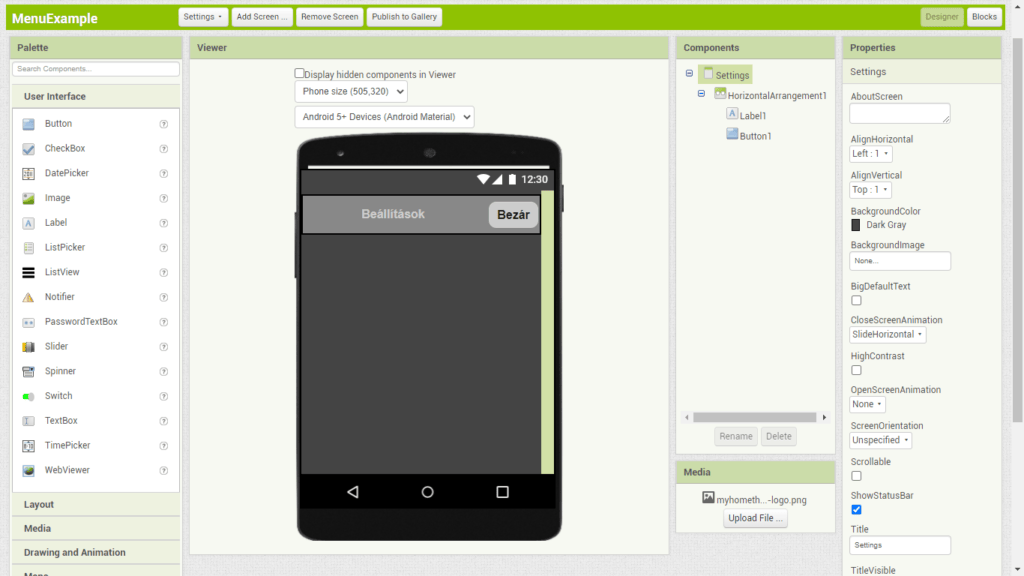Enable Display hidden components in Viewer
This screenshot has width=1024, height=576.
click(299, 73)
